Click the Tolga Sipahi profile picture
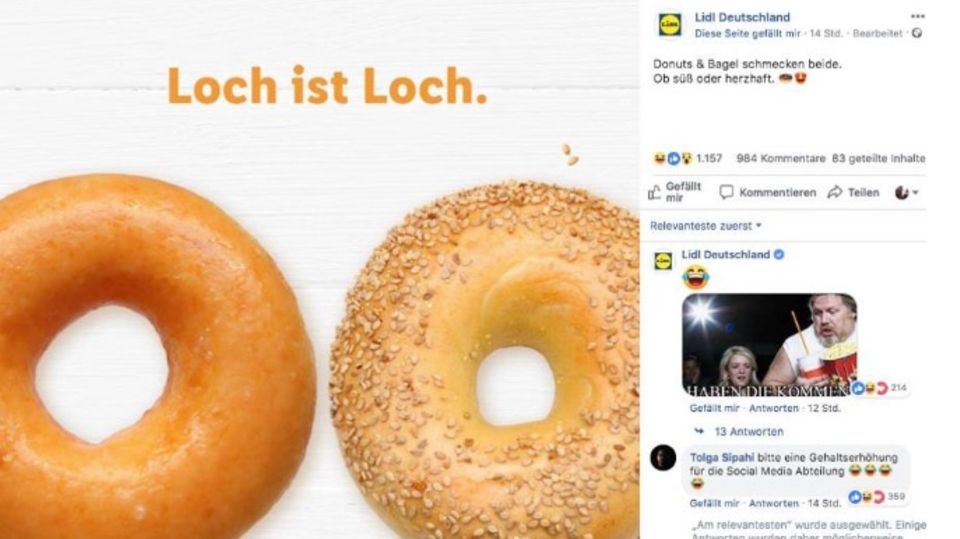960x539 pixels. 663,458
